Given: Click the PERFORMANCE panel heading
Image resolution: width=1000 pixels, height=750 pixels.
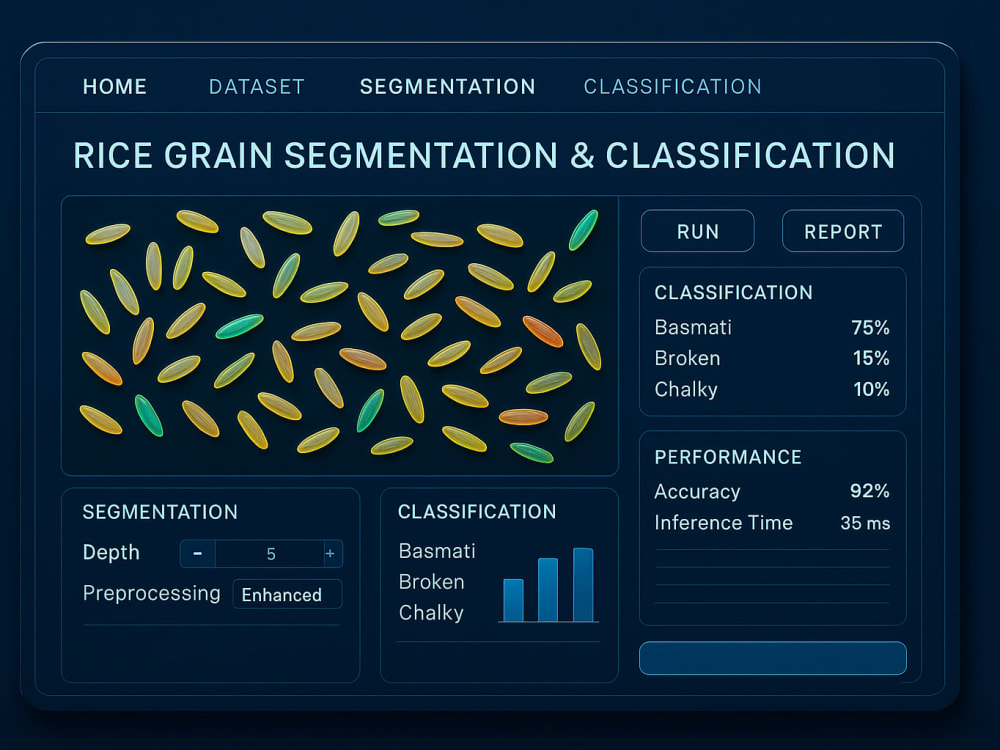Looking at the screenshot, I should click(728, 457).
